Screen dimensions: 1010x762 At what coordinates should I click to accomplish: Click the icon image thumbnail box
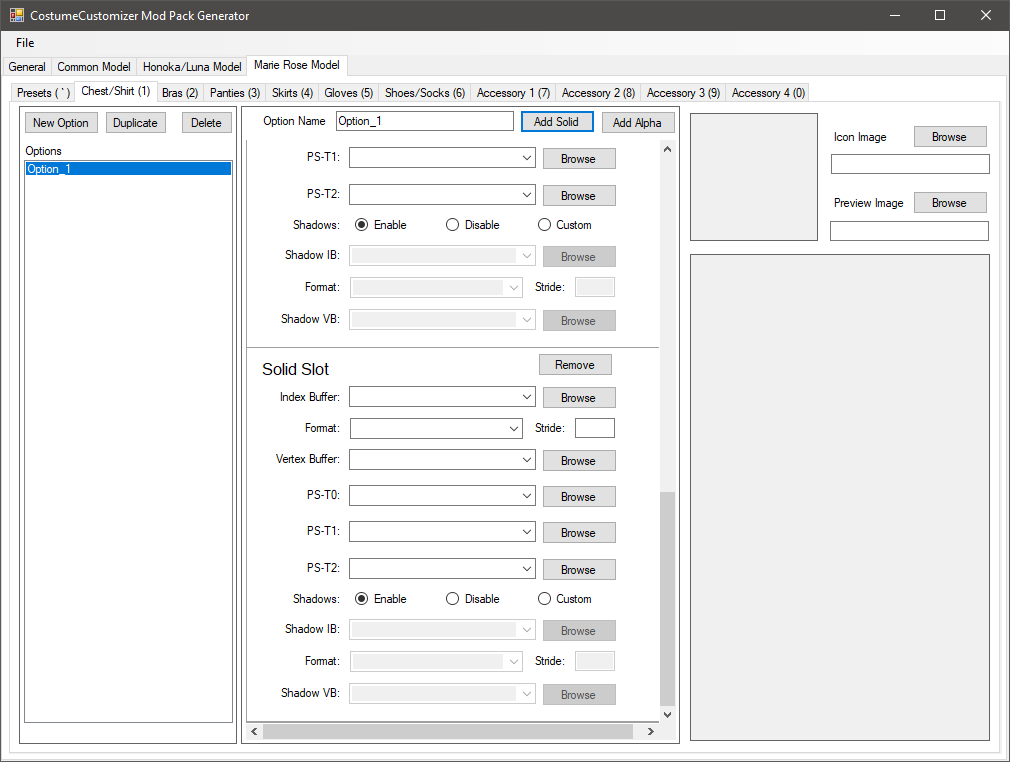click(x=754, y=177)
